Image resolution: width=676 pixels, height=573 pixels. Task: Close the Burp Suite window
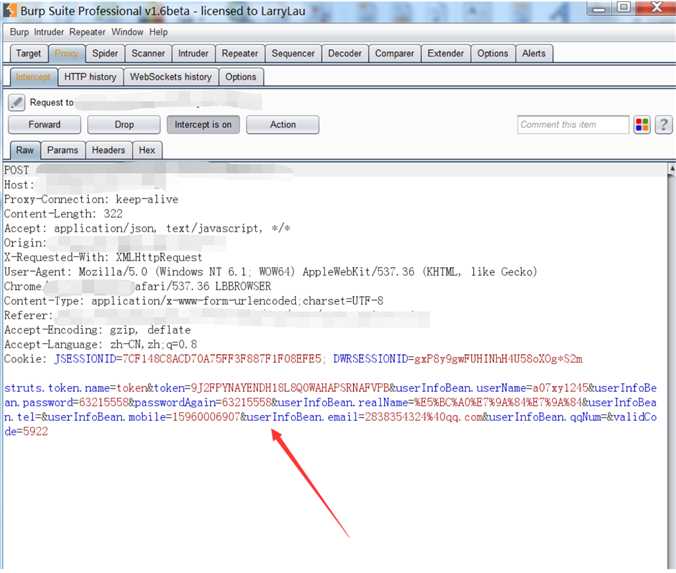[x=655, y=7]
